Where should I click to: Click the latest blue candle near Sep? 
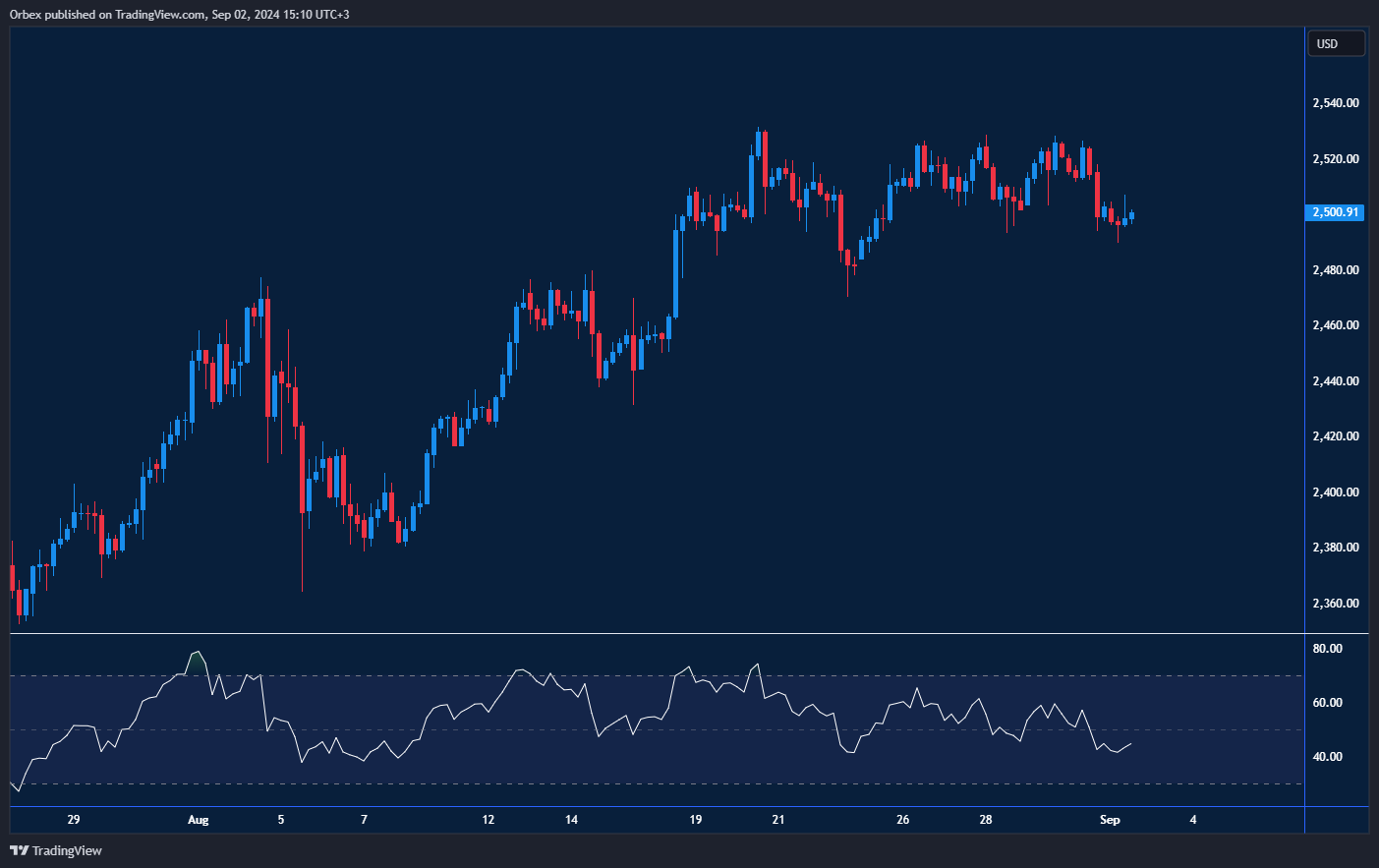[x=1132, y=215]
